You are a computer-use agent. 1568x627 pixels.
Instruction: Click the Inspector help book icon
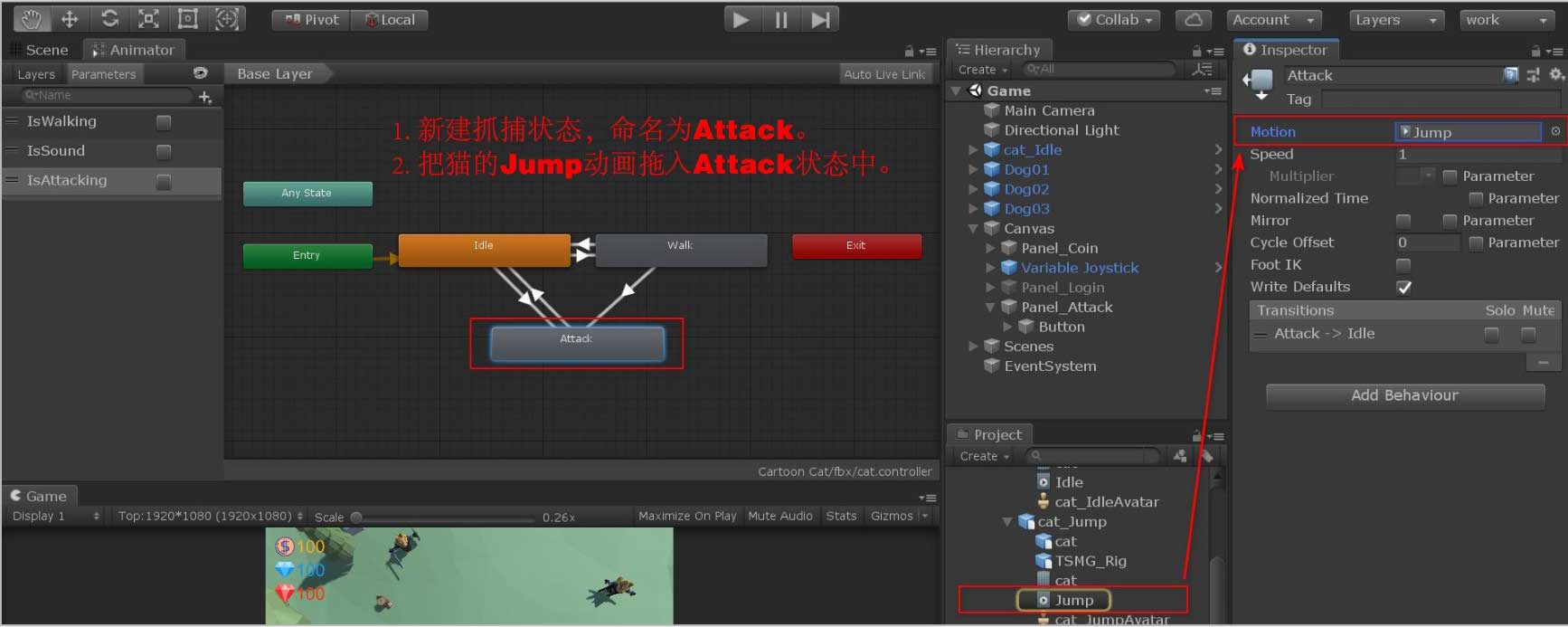1510,75
